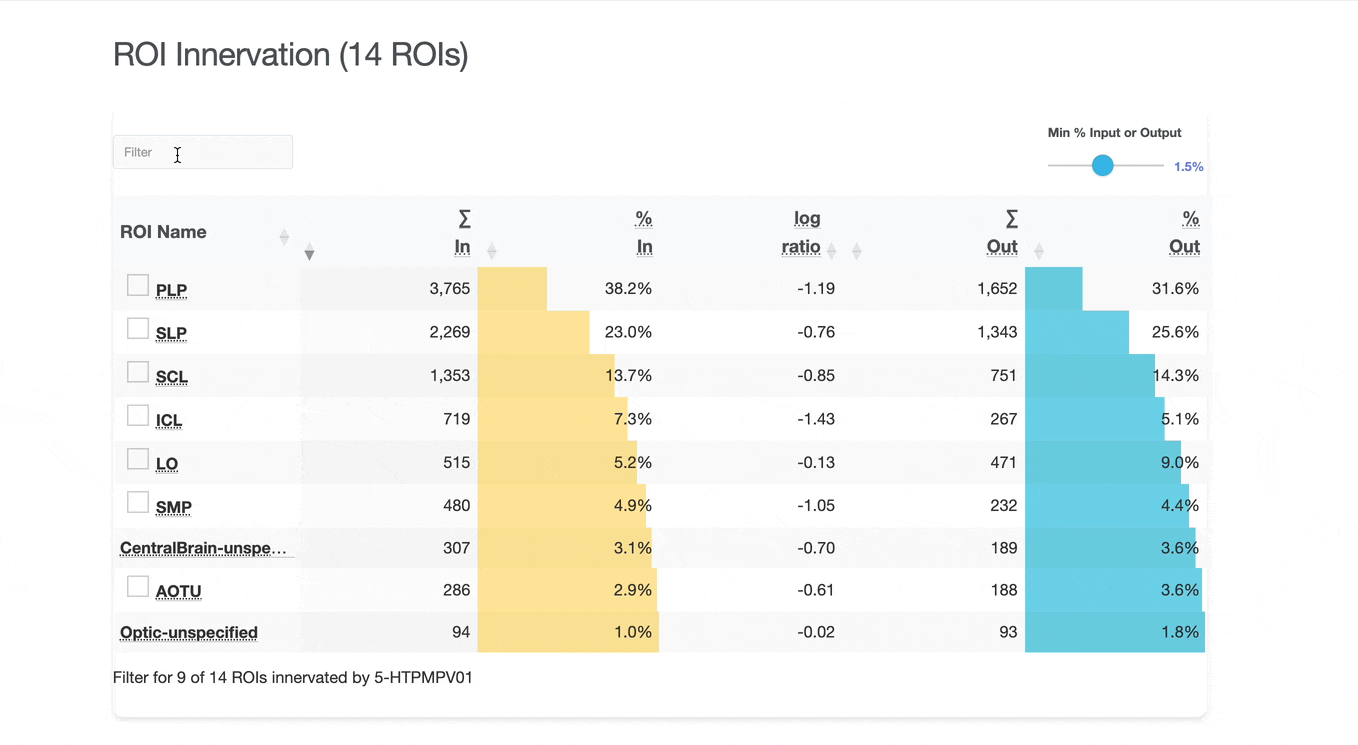
Task: Enable the SCL row checkbox
Action: 138,373
